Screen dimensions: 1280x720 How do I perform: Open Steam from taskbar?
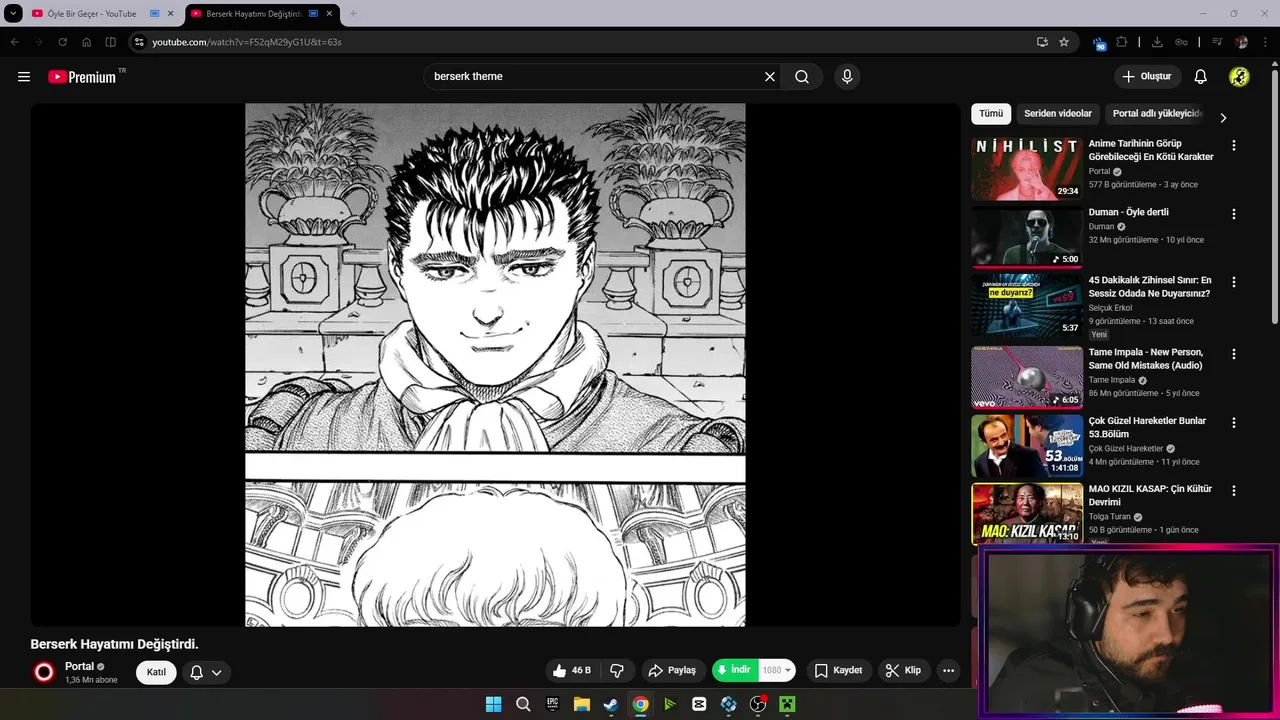[x=611, y=704]
